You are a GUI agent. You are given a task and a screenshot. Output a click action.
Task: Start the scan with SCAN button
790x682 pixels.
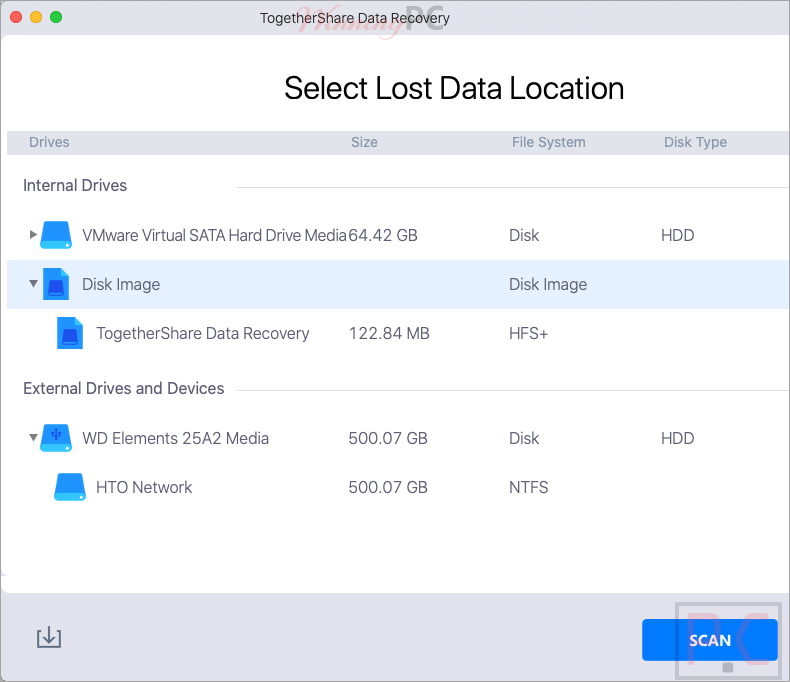709,640
